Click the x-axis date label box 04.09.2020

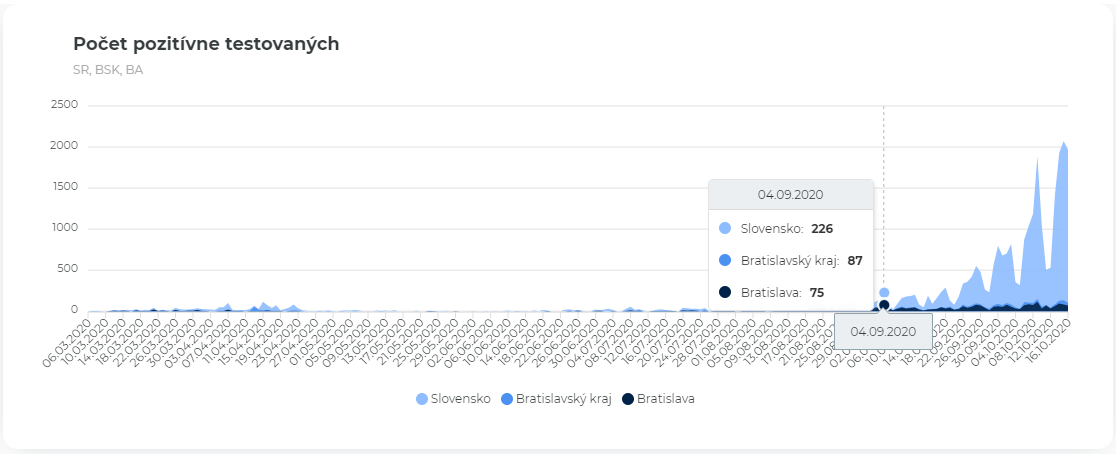884,331
